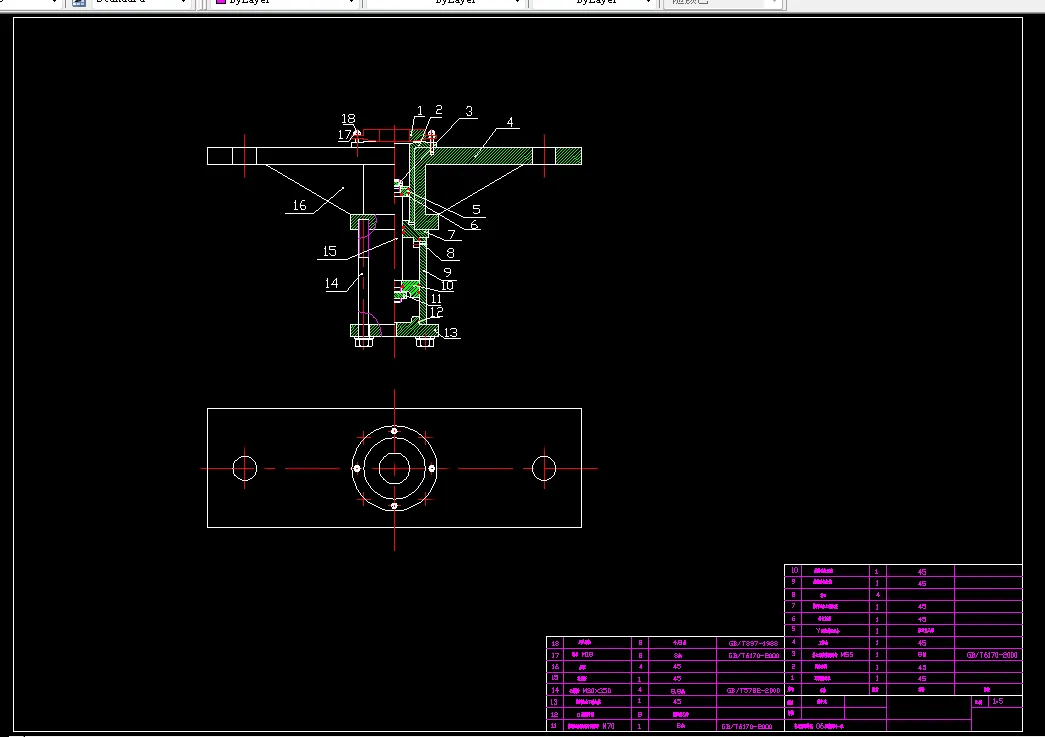
Task: Select balloon label 16 in the section view
Action: tap(299, 205)
